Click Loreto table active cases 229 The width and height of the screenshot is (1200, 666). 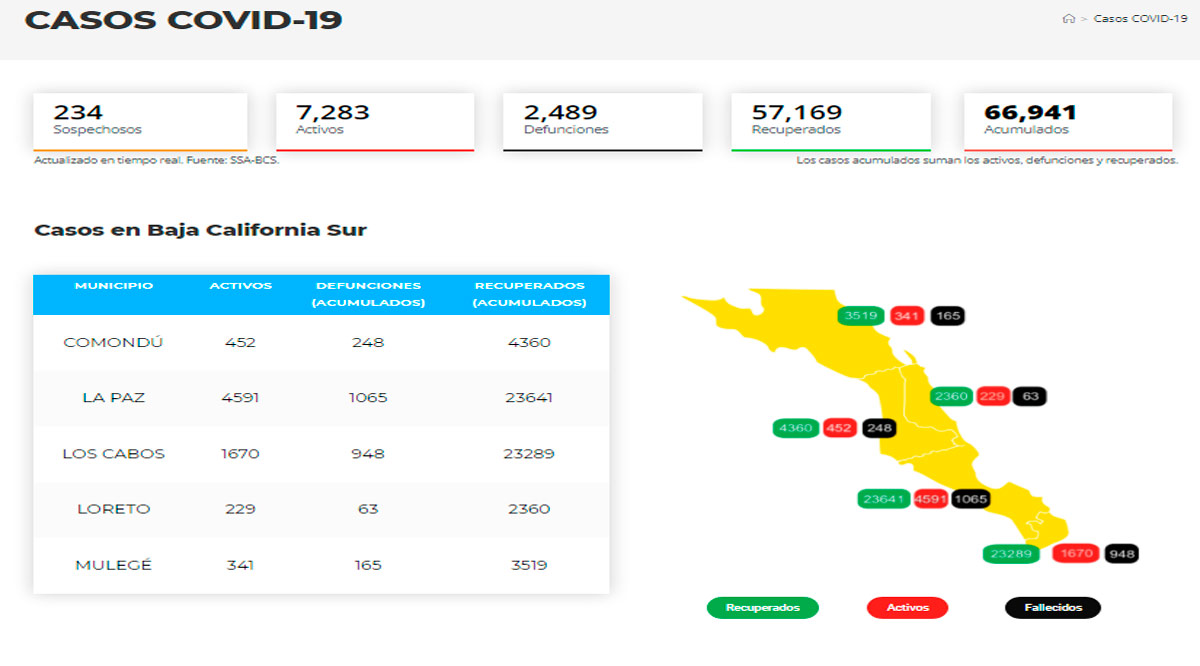tap(240, 509)
